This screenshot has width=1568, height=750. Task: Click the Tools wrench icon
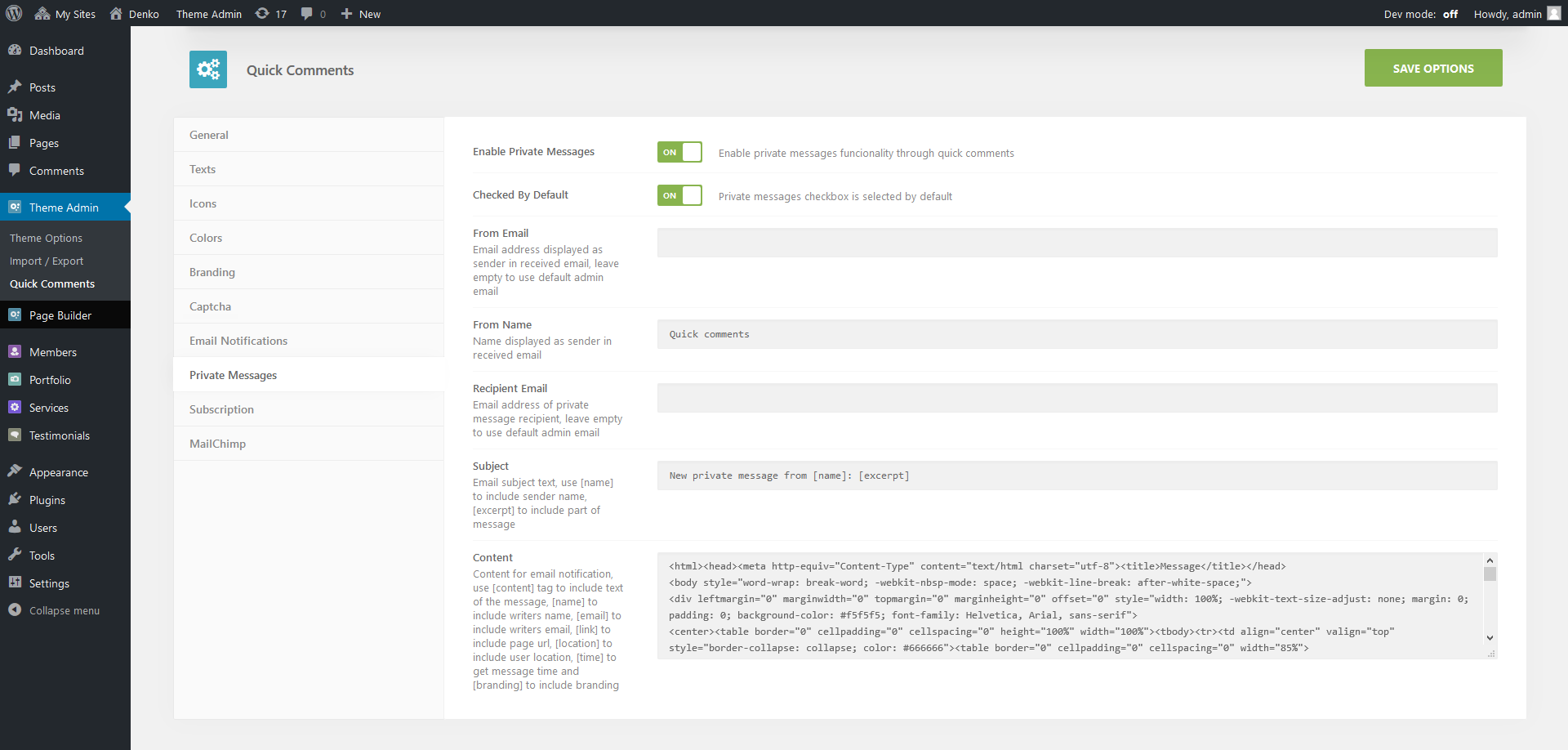click(15, 555)
